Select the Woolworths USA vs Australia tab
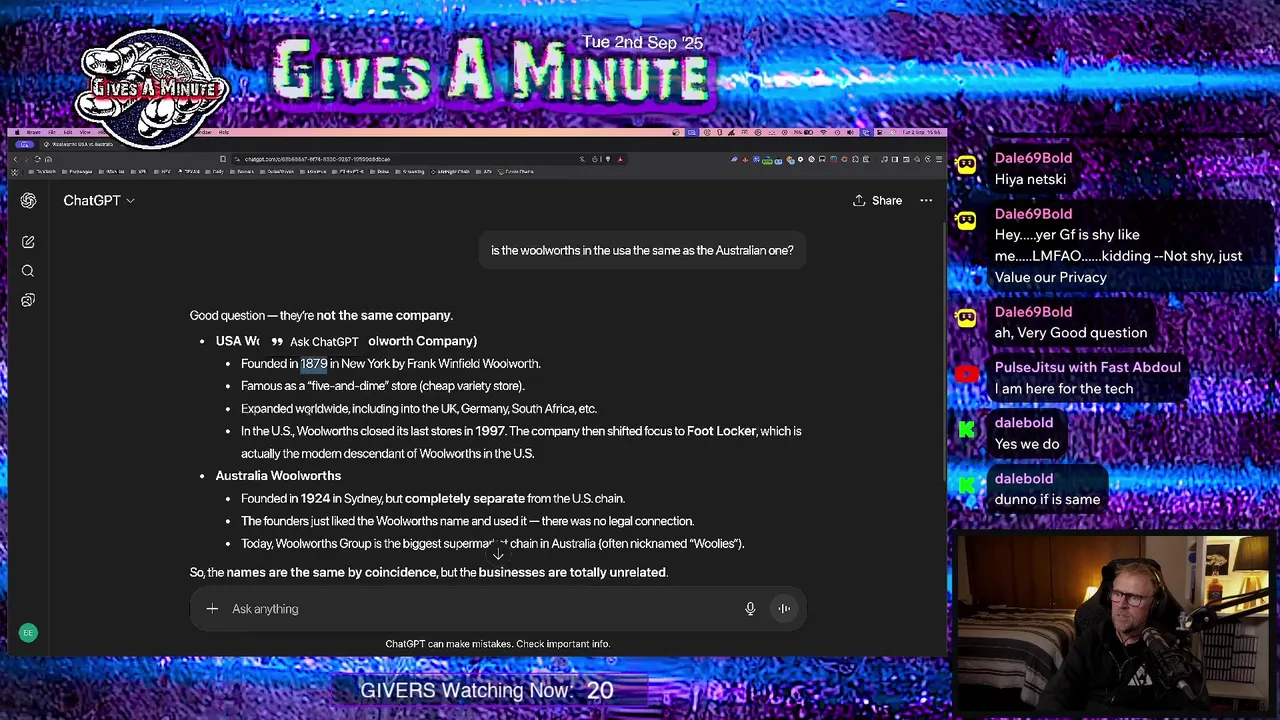 [82, 144]
